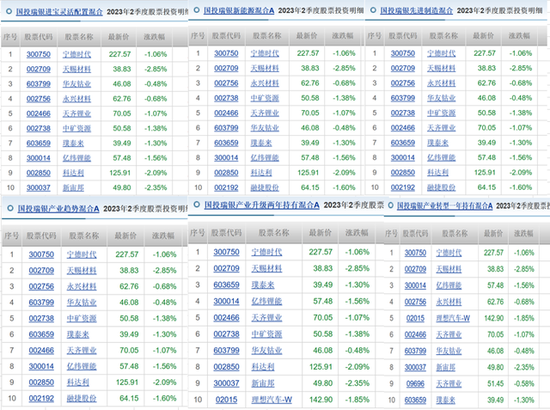
Task: Click 宁德时代 in 产业趋势混合A table
Action: click(x=82, y=254)
